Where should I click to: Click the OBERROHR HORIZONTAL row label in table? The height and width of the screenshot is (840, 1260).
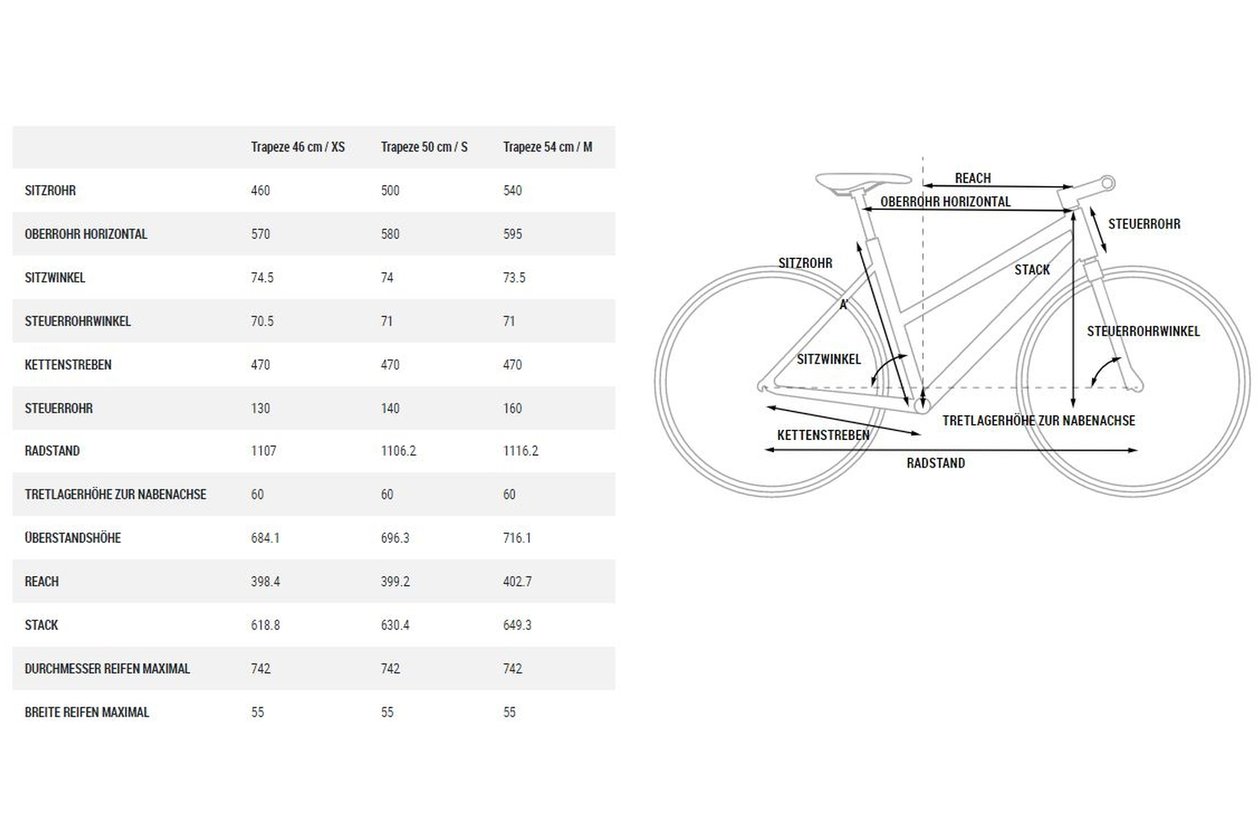(86, 234)
